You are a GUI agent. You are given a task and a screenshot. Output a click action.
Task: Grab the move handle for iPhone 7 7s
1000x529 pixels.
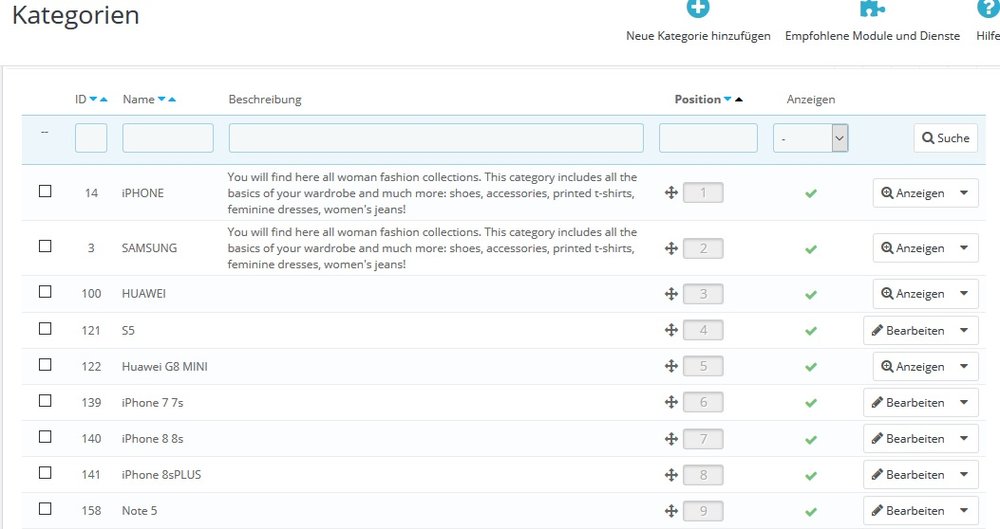coord(671,402)
